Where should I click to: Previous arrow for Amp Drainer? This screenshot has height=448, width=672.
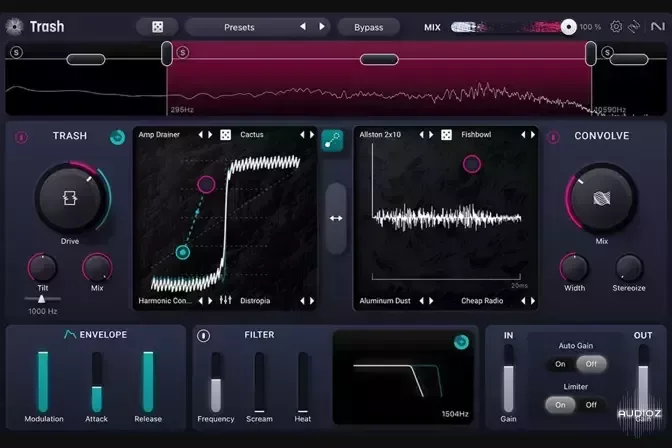(x=200, y=135)
